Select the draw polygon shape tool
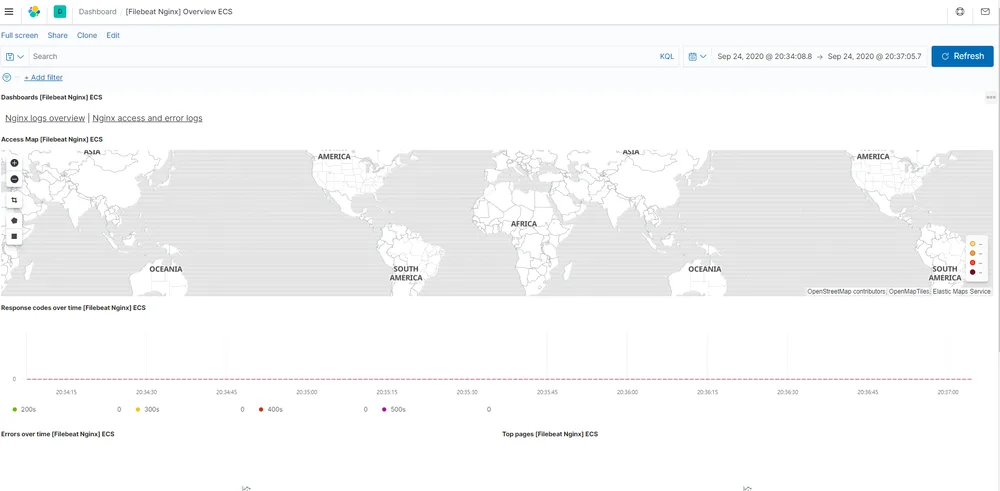 point(14,220)
